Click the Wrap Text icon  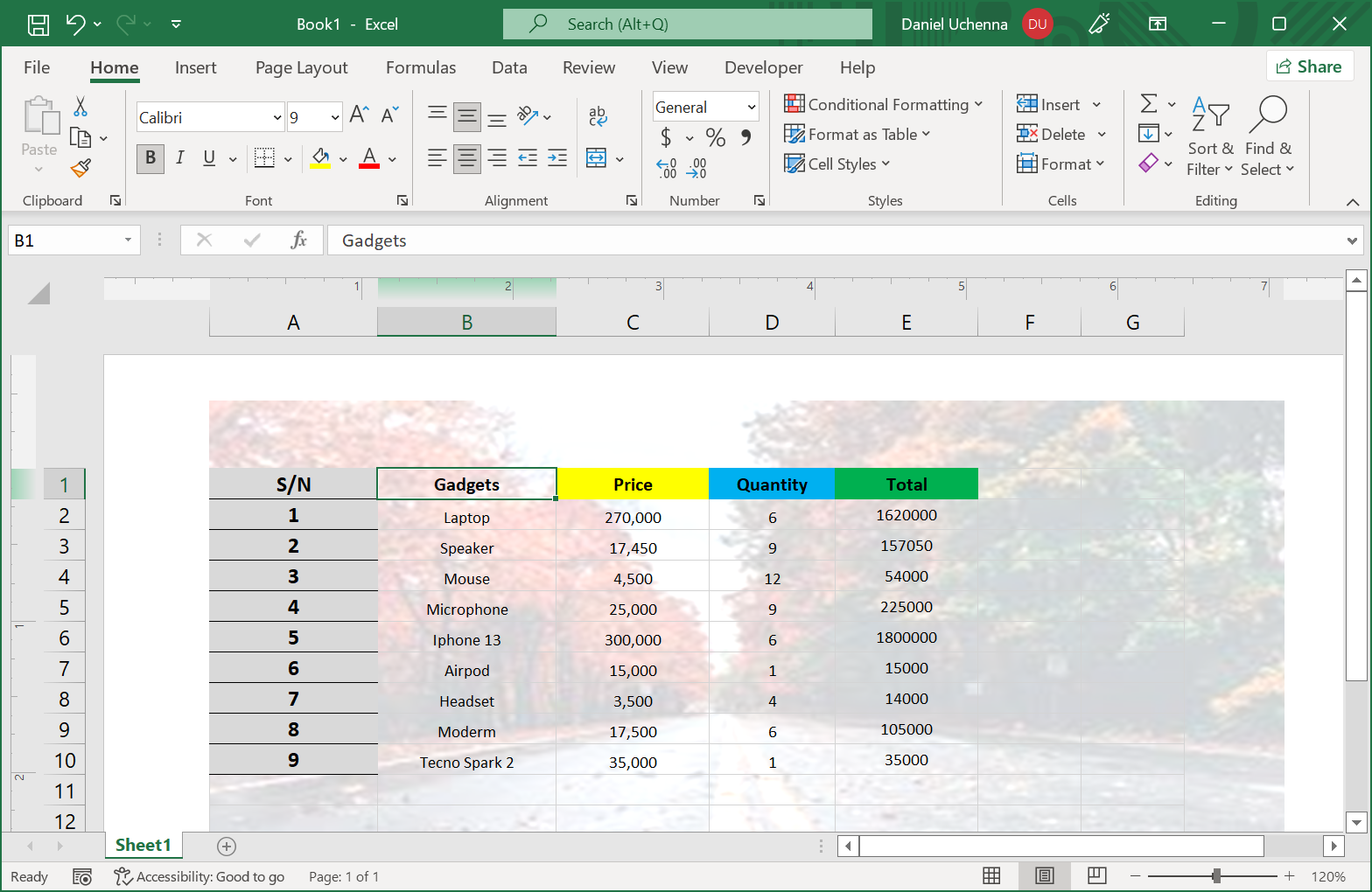click(x=598, y=115)
